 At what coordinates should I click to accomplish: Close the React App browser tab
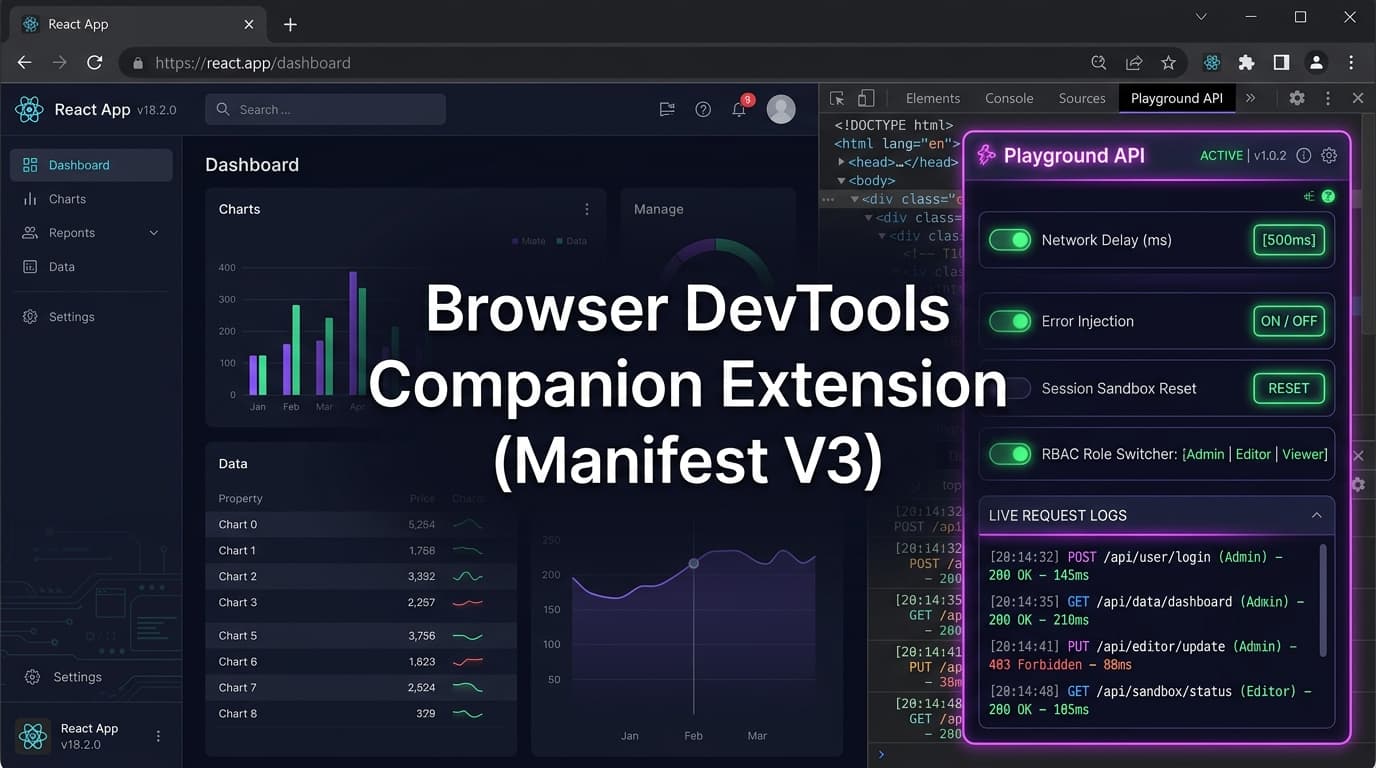click(x=249, y=24)
